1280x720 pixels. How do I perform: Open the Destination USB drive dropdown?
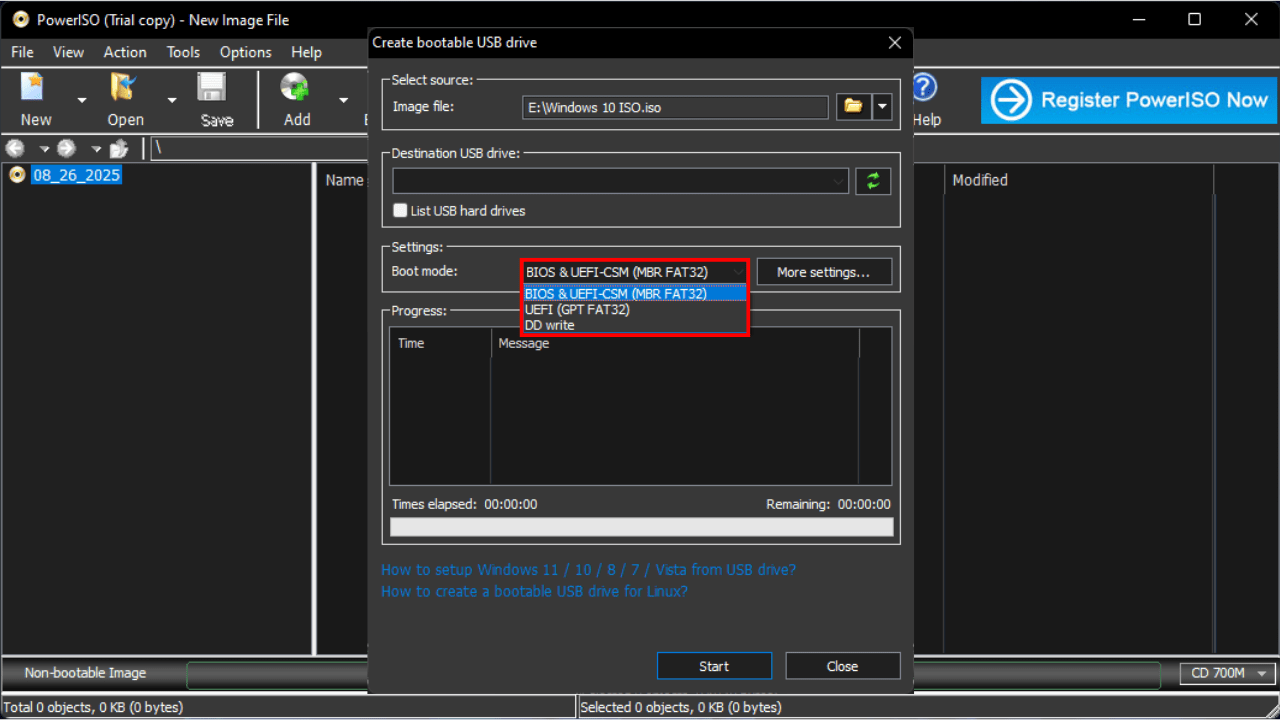click(838, 181)
